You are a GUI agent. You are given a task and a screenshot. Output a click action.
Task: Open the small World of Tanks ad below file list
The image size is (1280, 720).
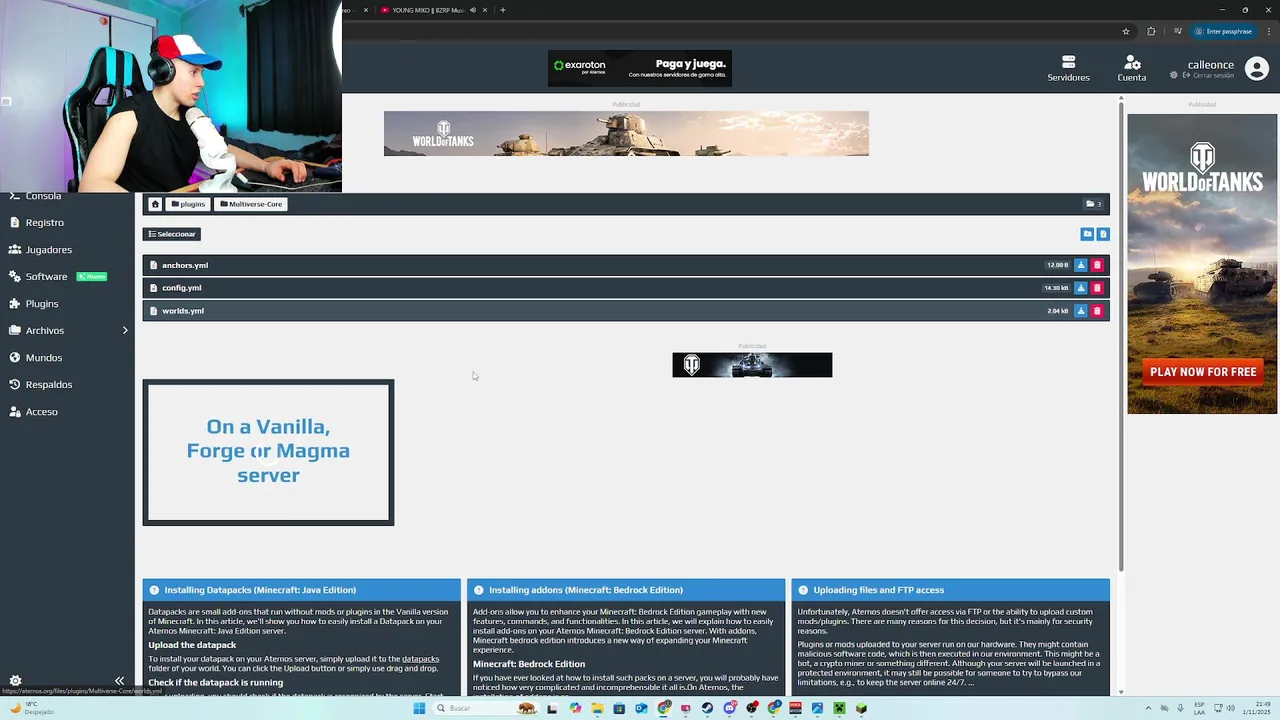click(752, 365)
